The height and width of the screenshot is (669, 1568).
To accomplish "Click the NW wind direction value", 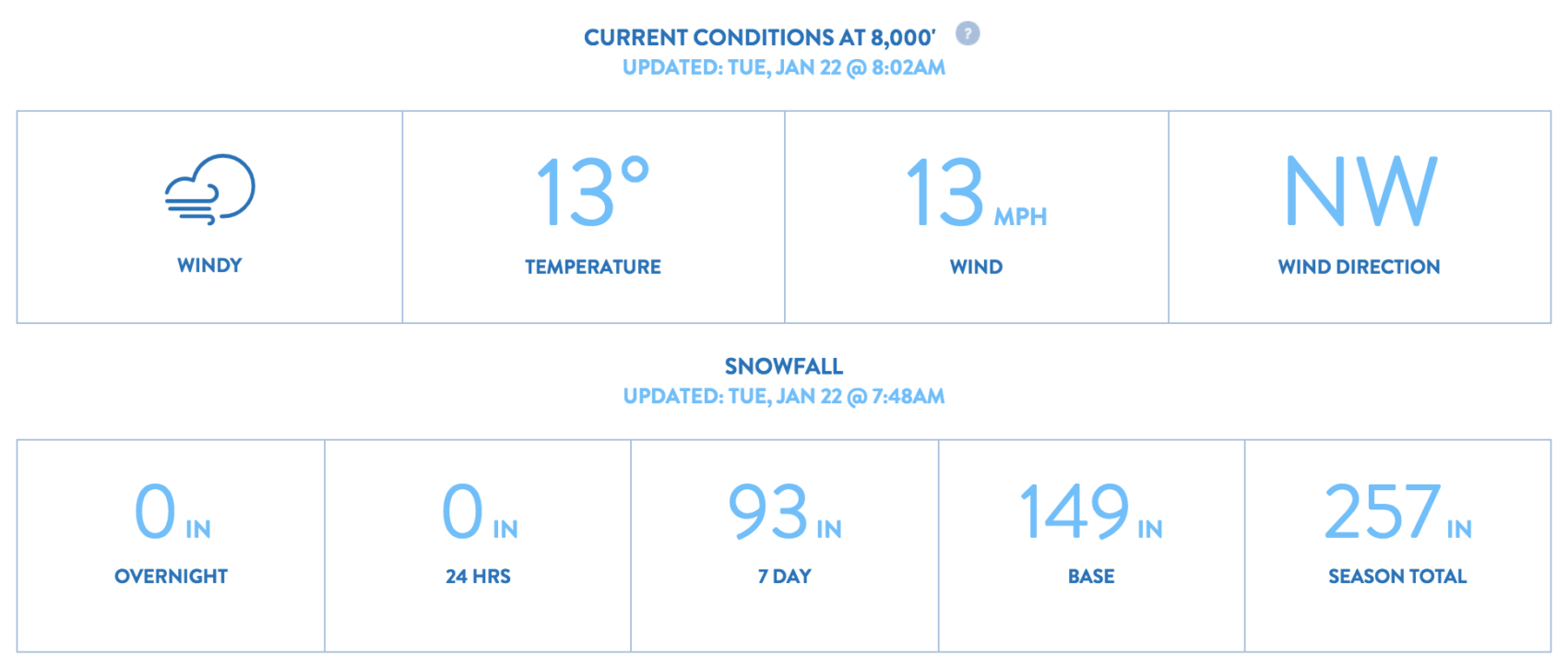I will click(1360, 191).
